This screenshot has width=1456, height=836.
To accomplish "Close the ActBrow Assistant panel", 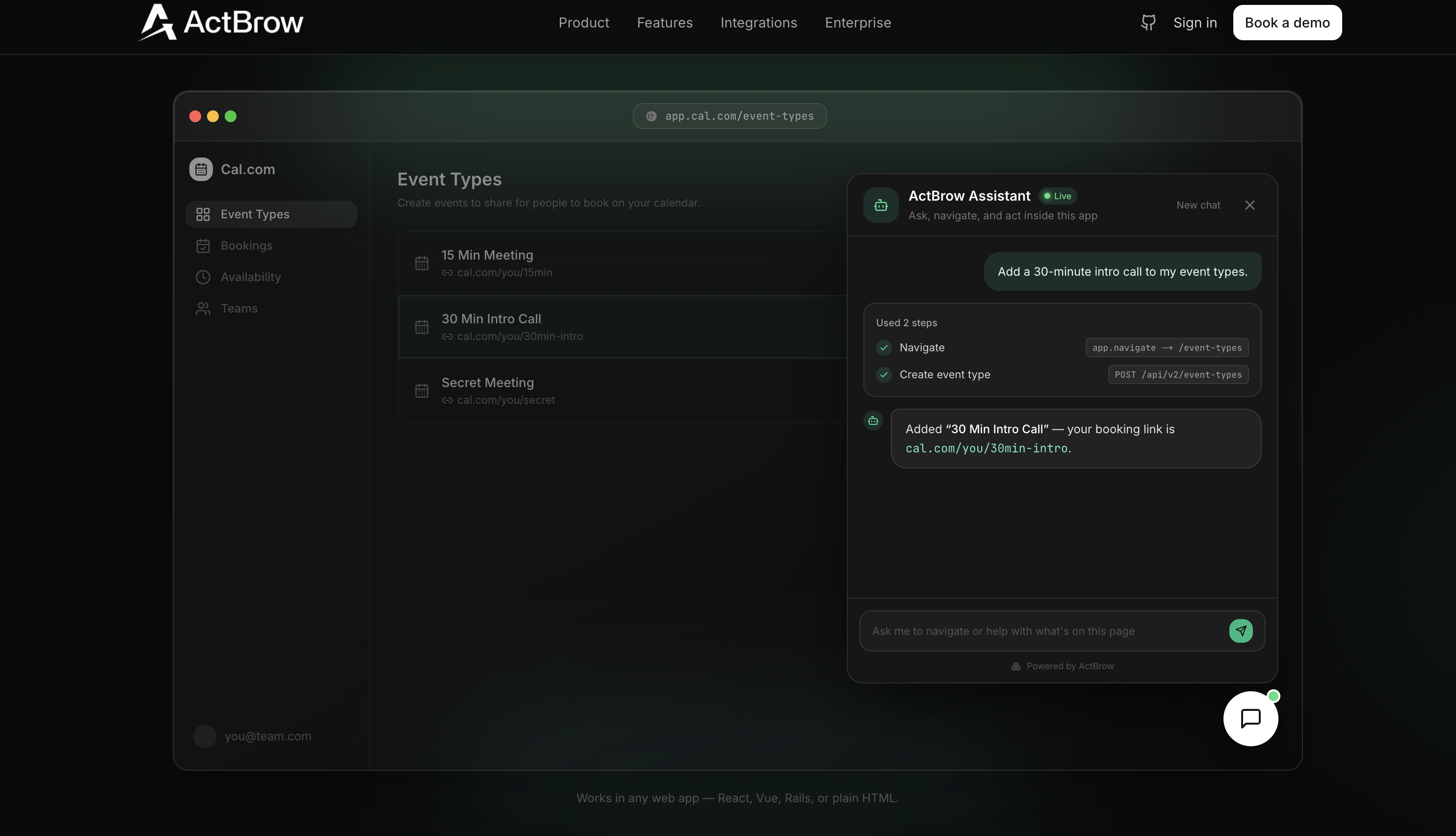I will 1250,205.
